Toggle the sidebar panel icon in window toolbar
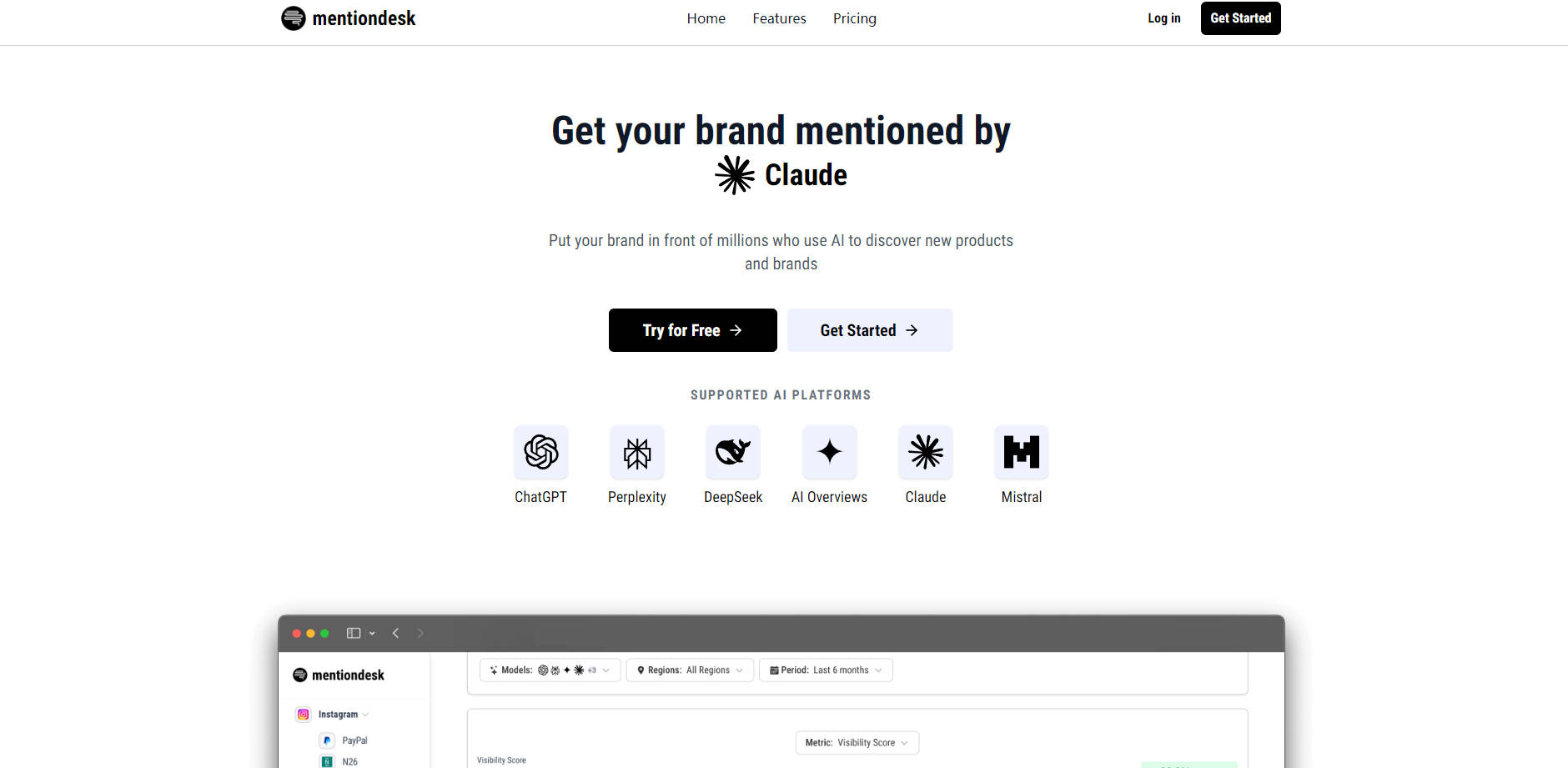This screenshot has width=1568, height=768. click(354, 634)
